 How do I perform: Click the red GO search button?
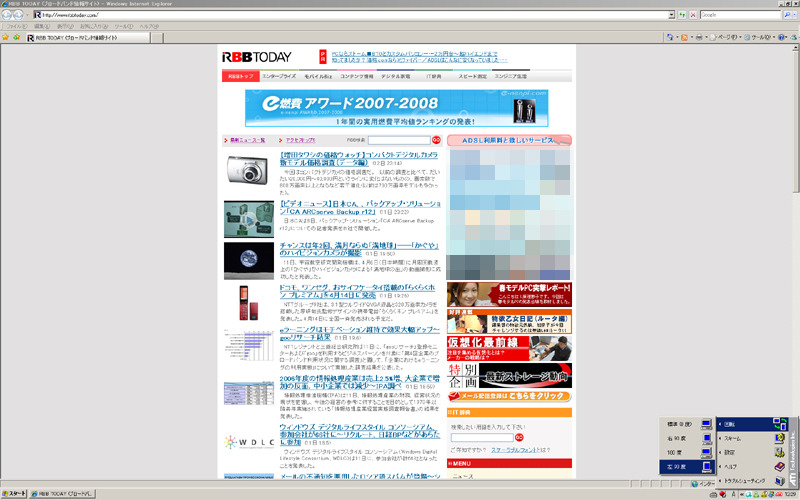coord(436,141)
